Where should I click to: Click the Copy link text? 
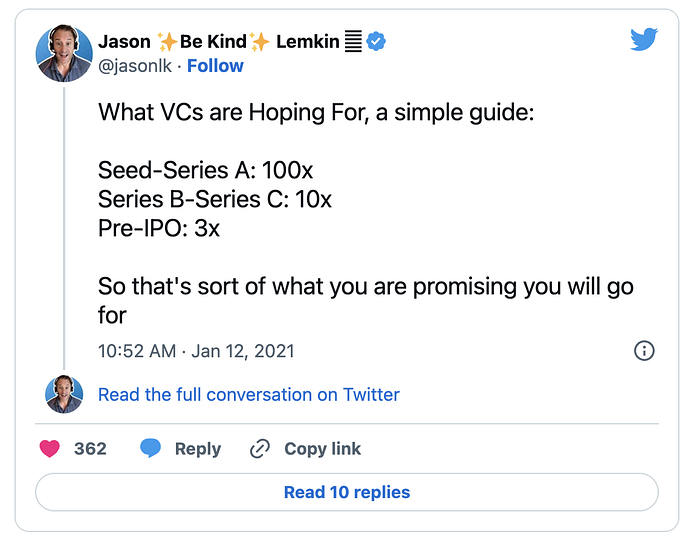[322, 449]
